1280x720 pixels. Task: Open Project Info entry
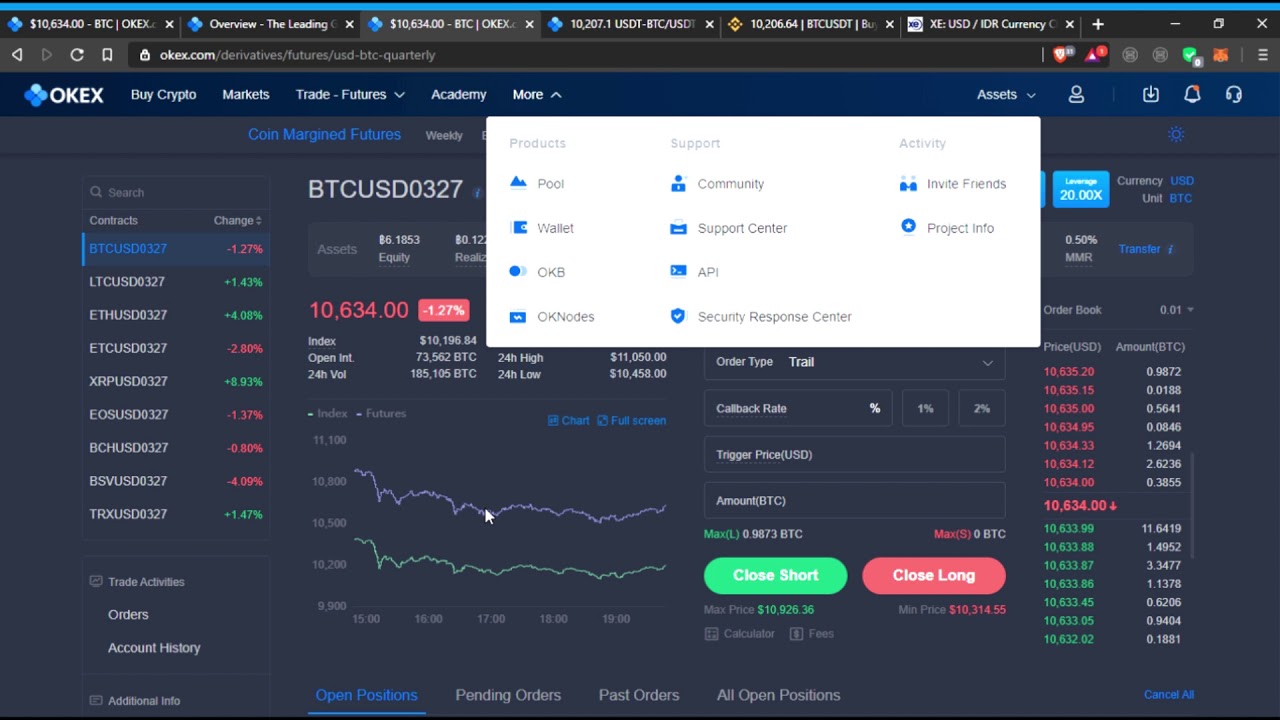tap(947, 228)
